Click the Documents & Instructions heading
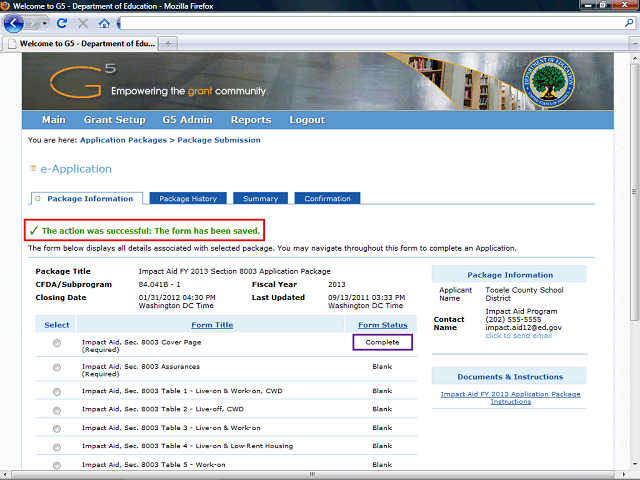Viewport: 640px width, 480px height. tap(510, 377)
